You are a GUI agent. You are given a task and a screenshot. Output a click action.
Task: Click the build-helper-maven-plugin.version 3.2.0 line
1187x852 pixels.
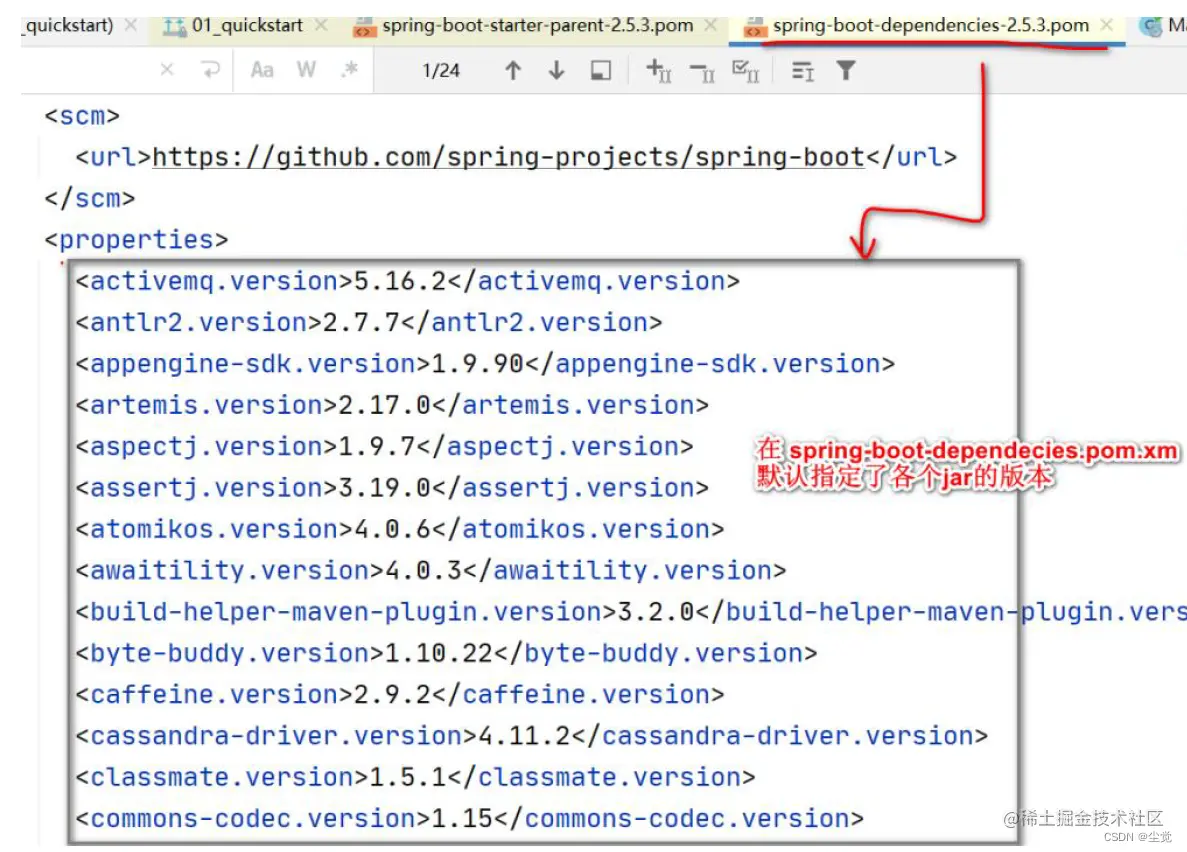(x=631, y=612)
